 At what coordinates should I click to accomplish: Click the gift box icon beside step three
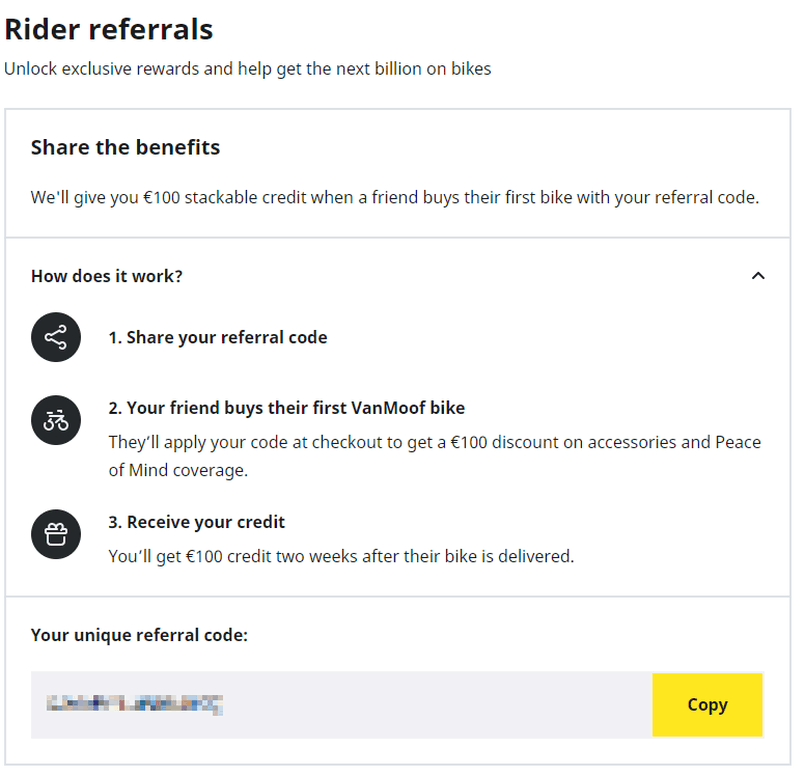click(x=56, y=534)
